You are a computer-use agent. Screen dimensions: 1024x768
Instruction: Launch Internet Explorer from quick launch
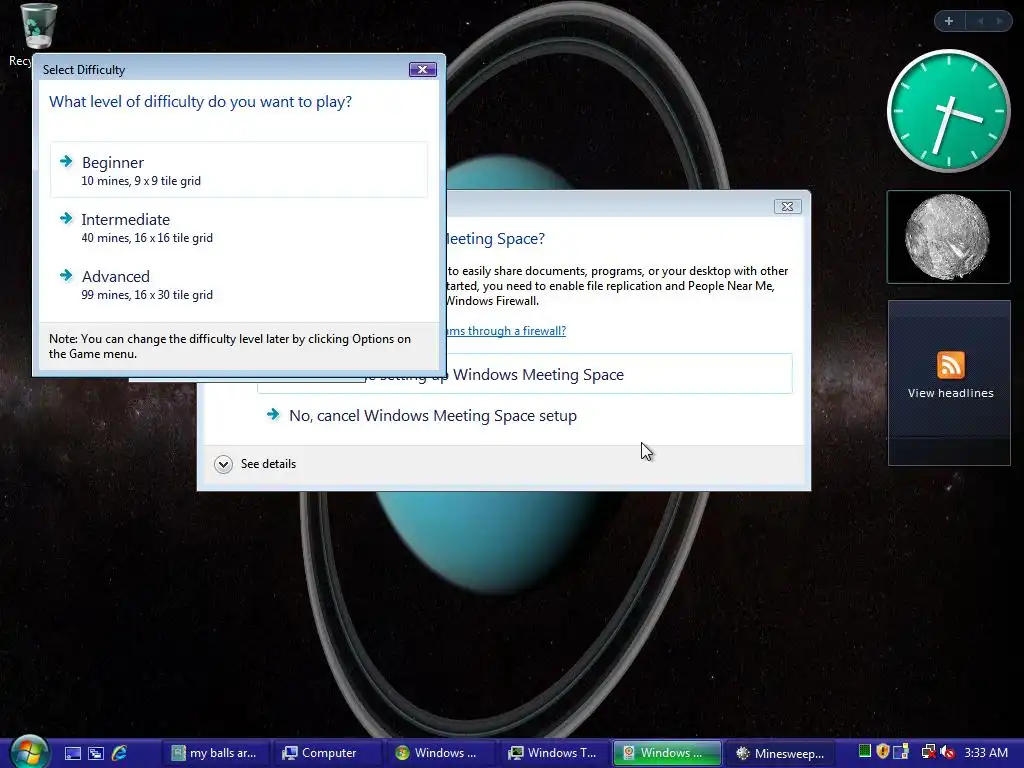pos(120,753)
